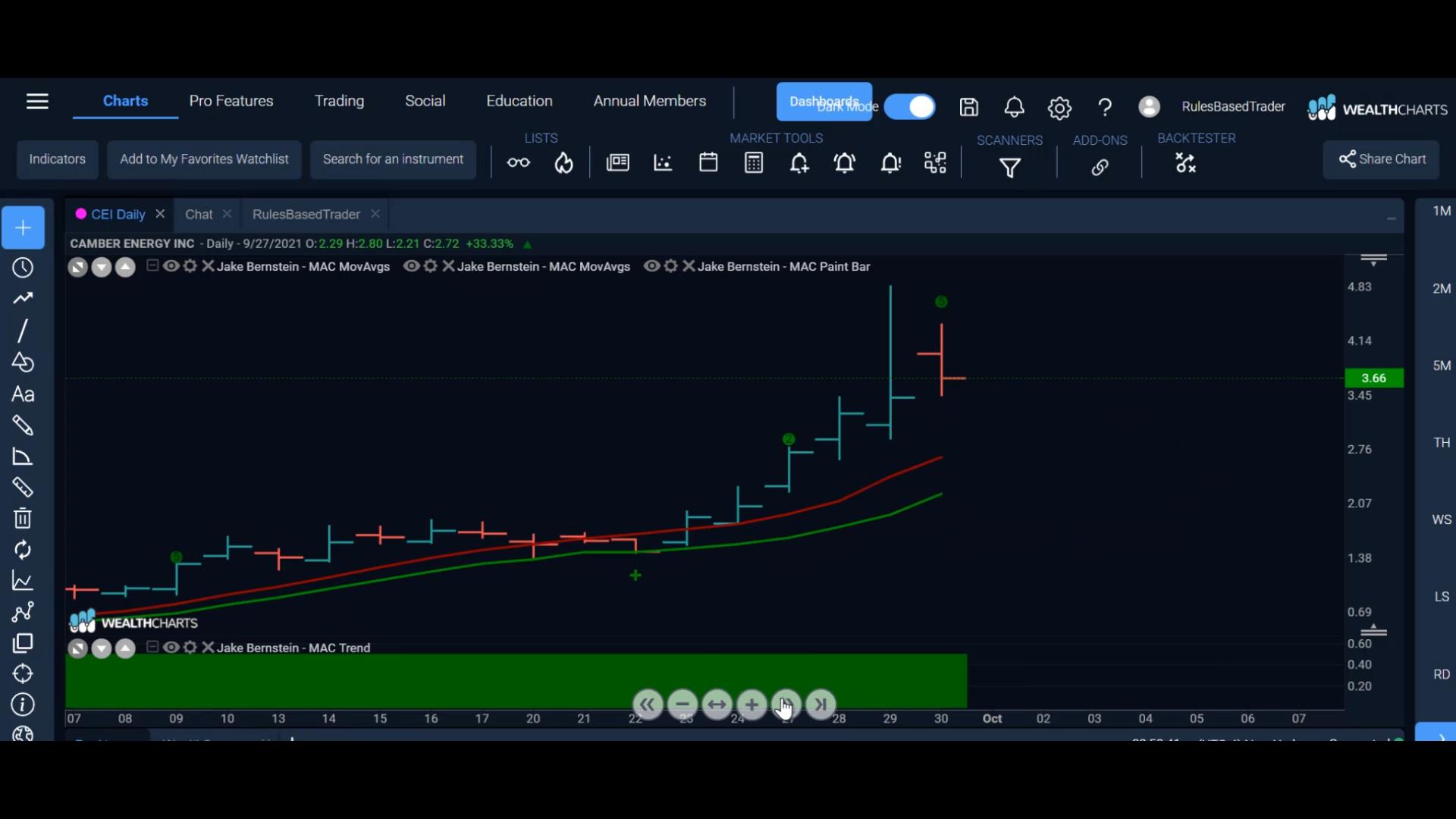Toggle visibility of MAC Paint Bar indicator
Viewport: 1456px width, 819px height.
coord(651,266)
